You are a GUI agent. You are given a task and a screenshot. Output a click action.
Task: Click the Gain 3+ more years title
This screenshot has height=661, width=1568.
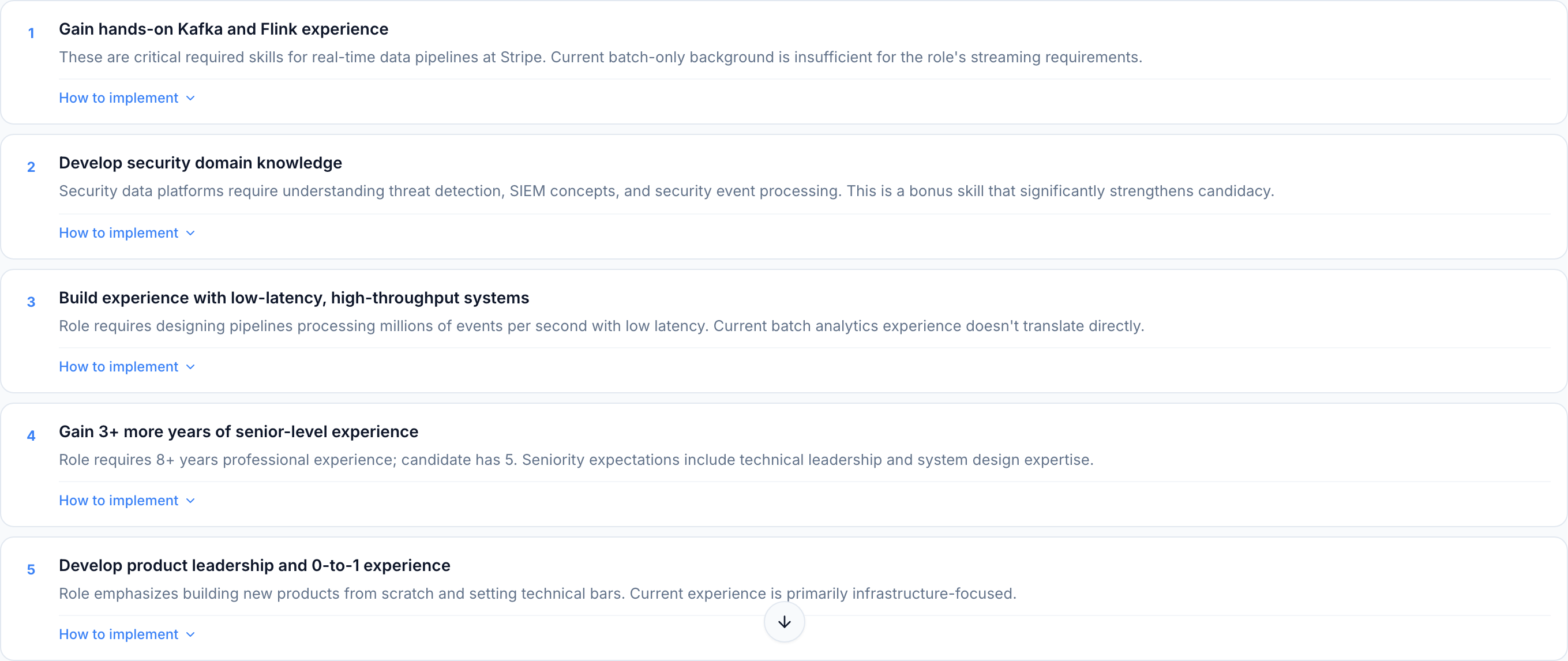[x=239, y=431]
